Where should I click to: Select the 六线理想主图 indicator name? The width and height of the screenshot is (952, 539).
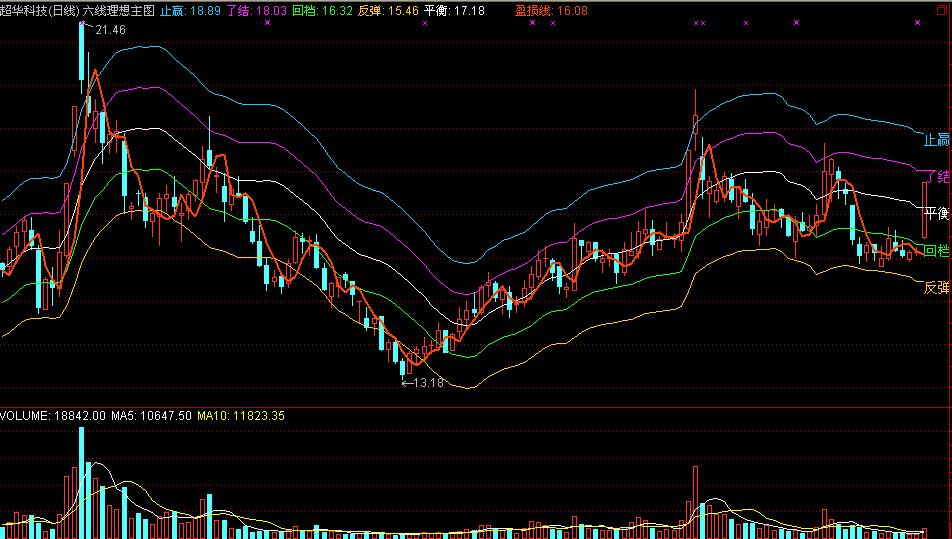click(119, 10)
